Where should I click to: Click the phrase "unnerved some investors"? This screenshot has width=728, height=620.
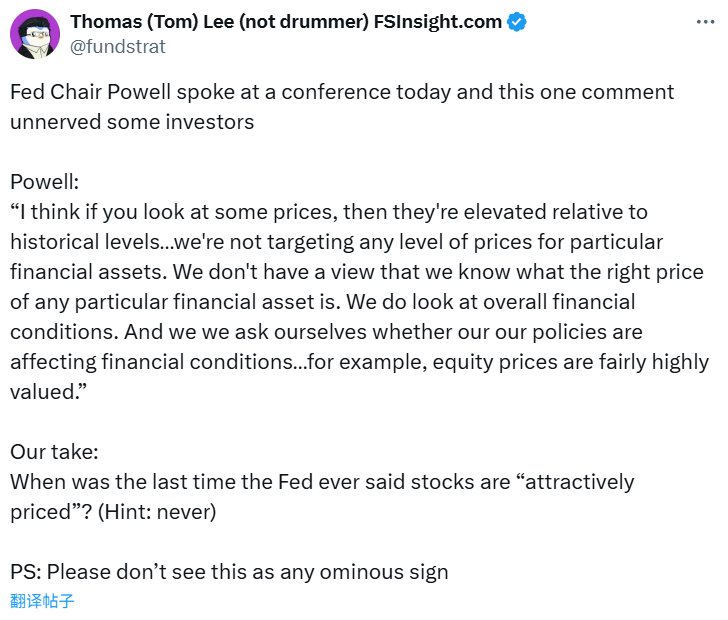point(132,122)
